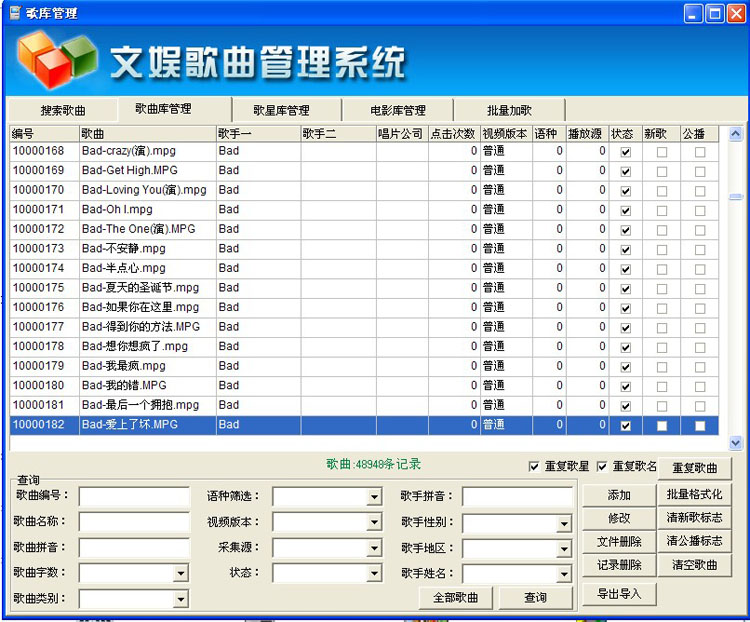Click the 重复歌曲 button
The height and width of the screenshot is (622, 750).
(x=695, y=468)
